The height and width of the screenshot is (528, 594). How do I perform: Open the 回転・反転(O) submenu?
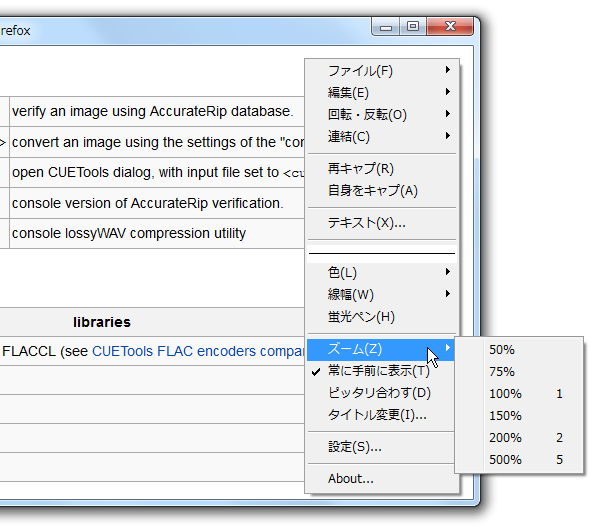click(382, 114)
